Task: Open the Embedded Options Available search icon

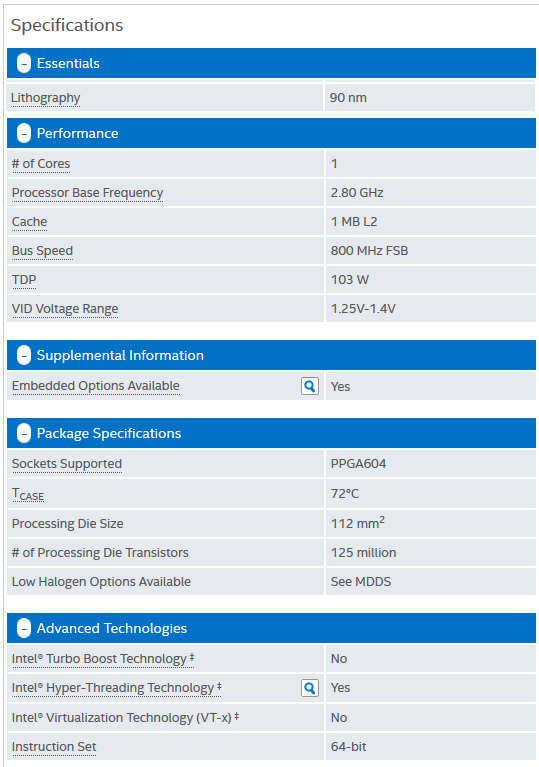Action: [x=310, y=386]
